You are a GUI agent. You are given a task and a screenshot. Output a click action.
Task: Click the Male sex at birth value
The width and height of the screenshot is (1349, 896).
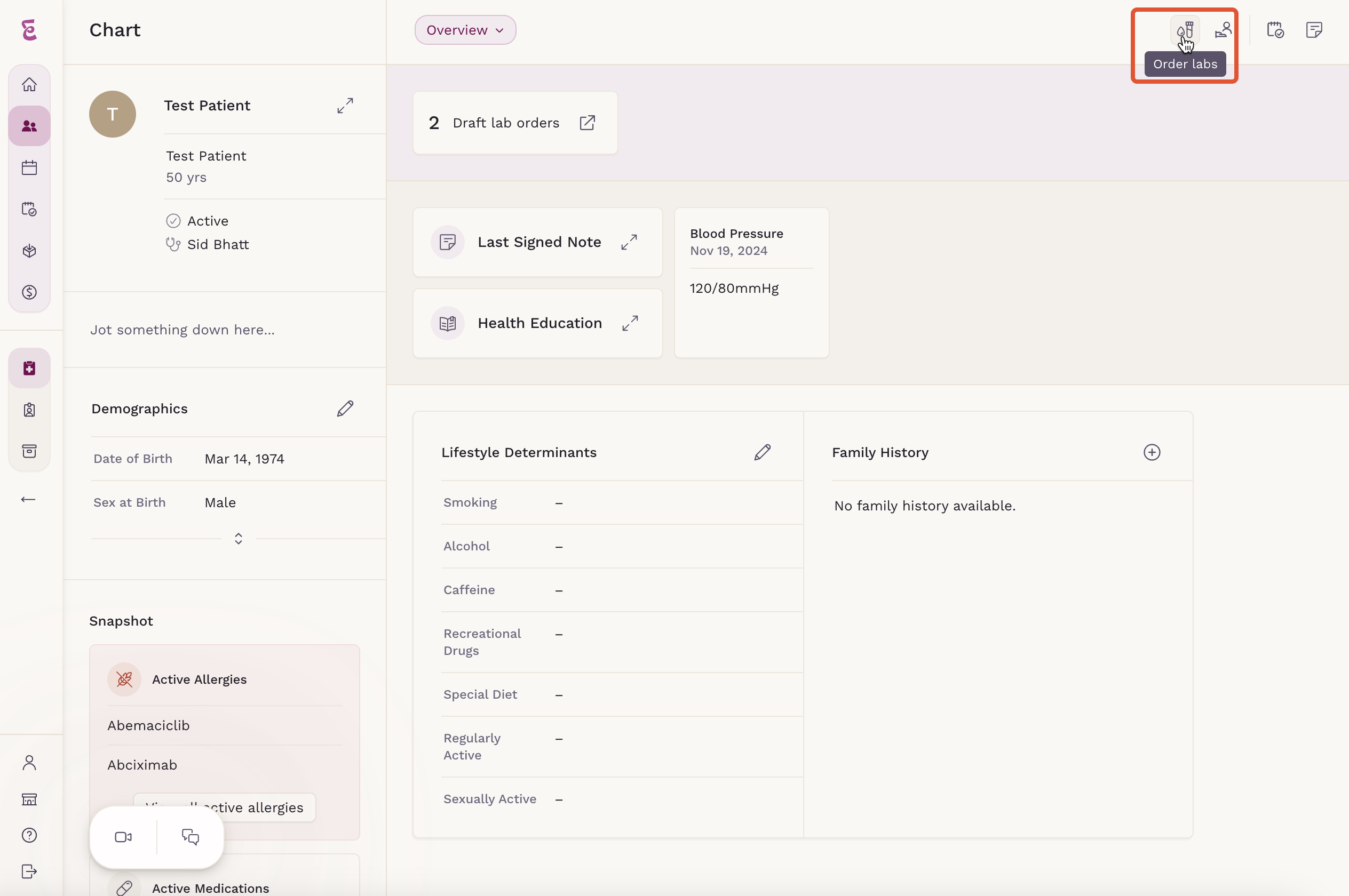tap(220, 502)
